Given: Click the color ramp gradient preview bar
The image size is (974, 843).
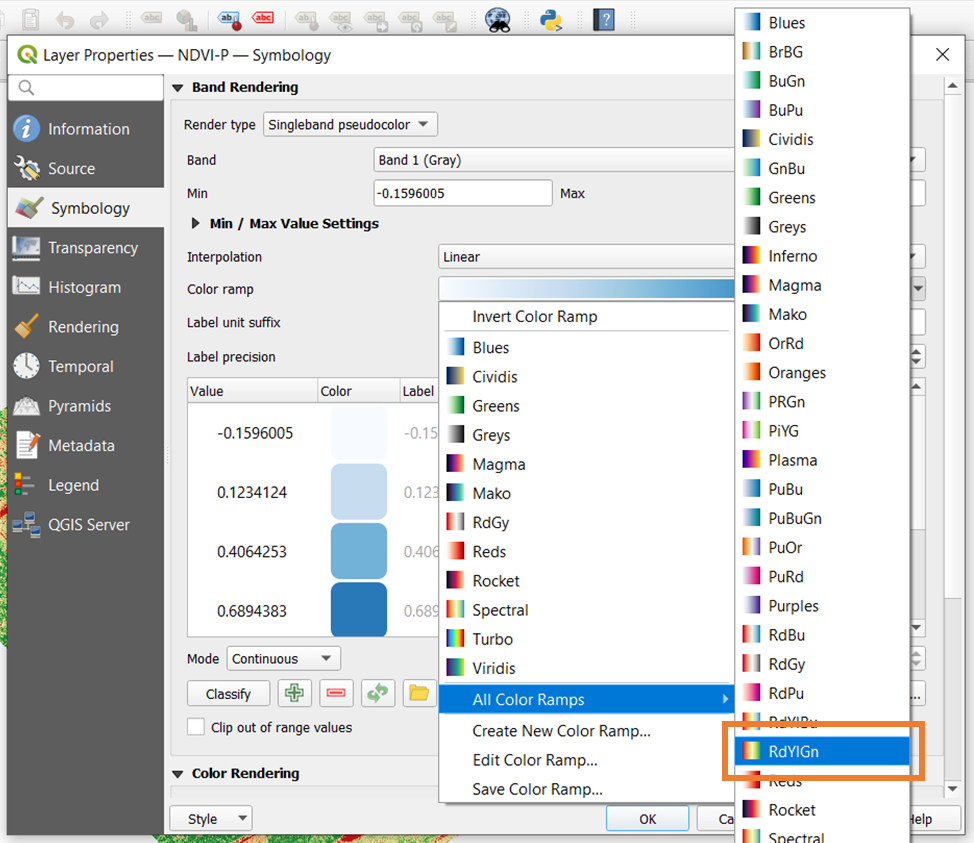Looking at the screenshot, I should (586, 289).
